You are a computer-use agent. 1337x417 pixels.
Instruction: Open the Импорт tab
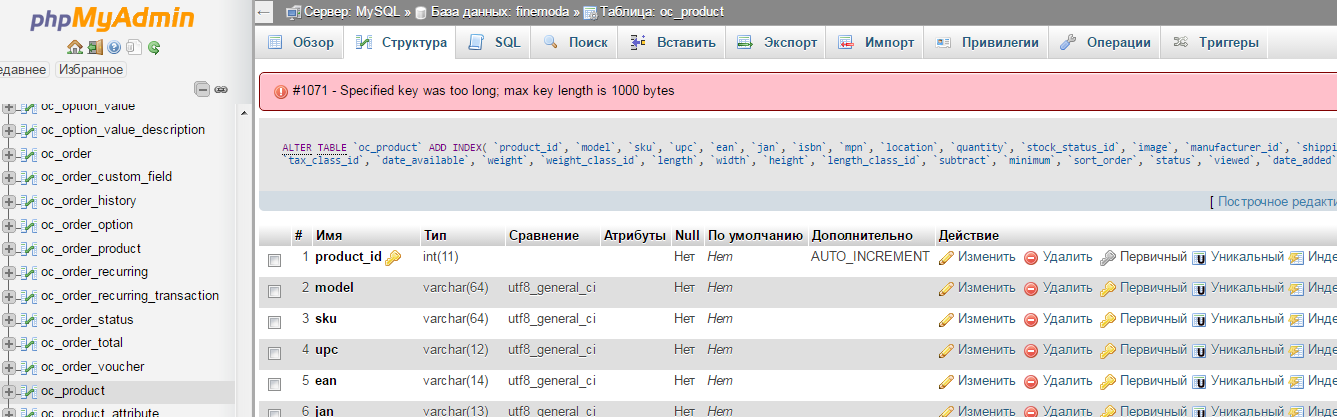tap(877, 43)
